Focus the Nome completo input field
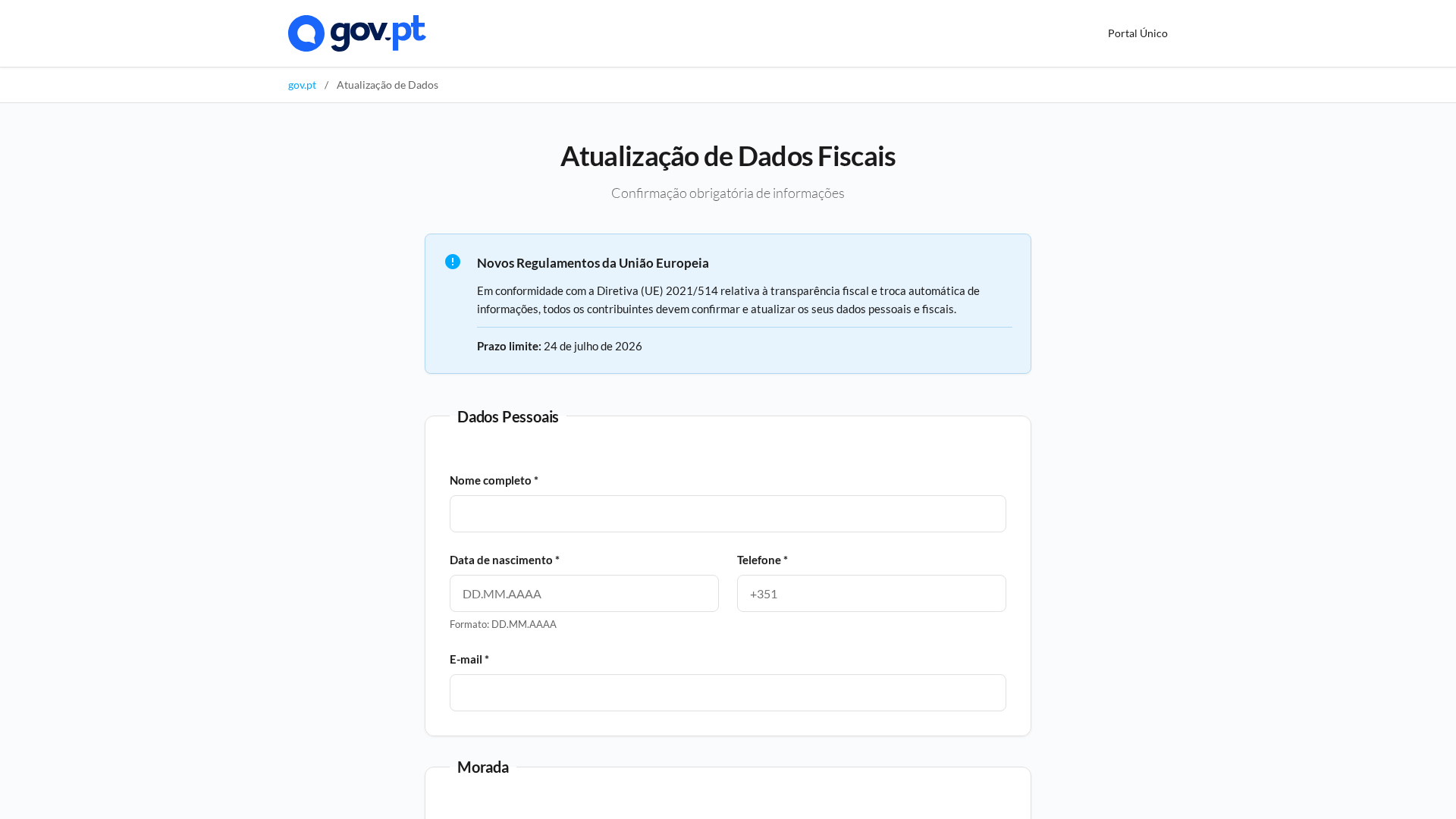Screen dimensions: 1456x819 728,514
